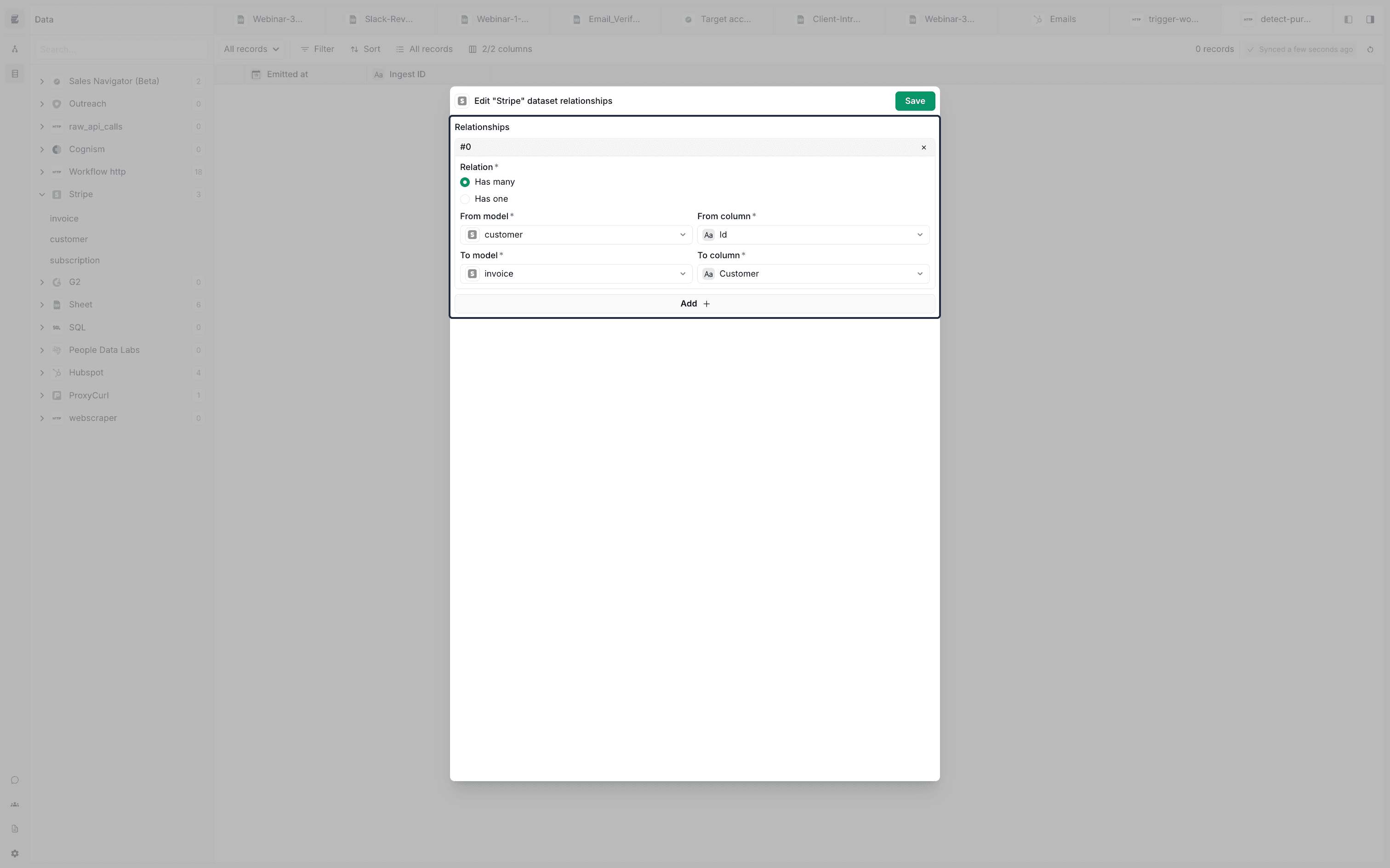Collapse the Stripe dataset

coord(42,195)
